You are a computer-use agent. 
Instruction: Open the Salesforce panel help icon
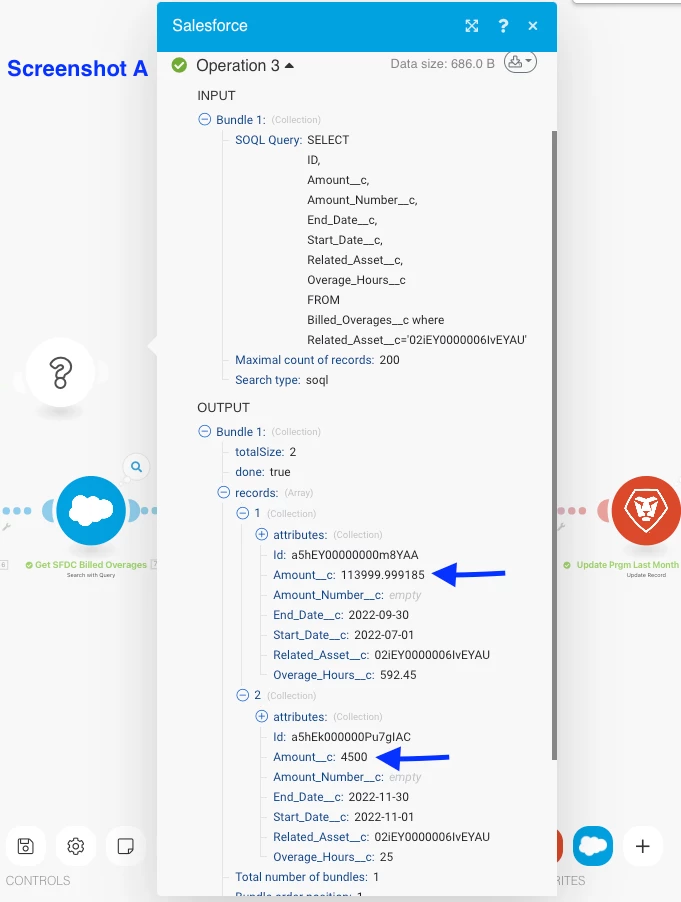coord(503,26)
